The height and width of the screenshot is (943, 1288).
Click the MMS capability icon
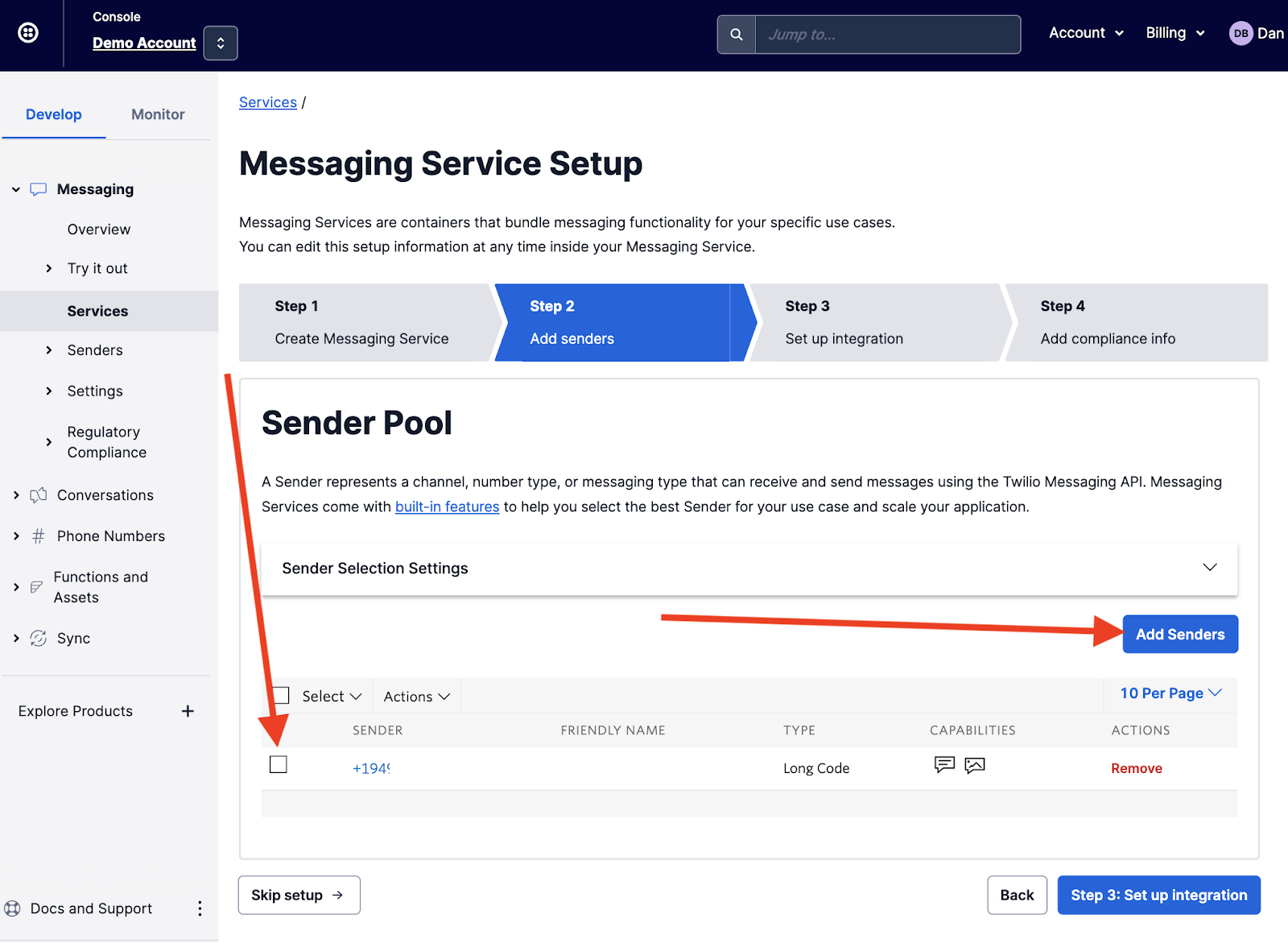tap(975, 765)
